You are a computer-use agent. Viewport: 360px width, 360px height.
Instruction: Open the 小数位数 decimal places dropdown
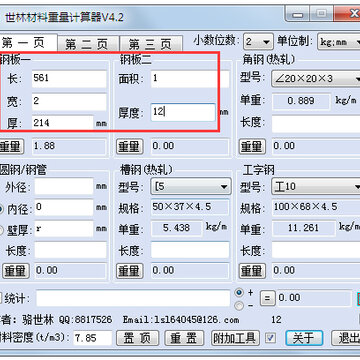coord(258,42)
